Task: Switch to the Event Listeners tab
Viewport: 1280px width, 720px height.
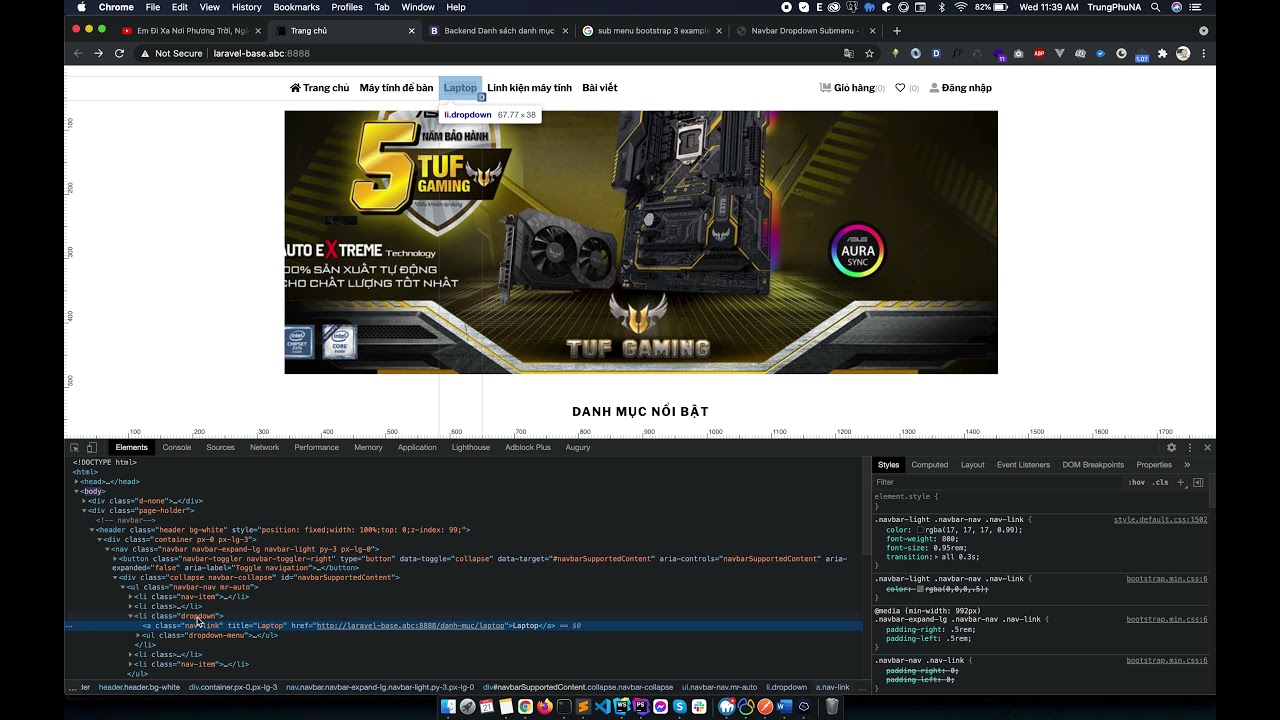Action: click(x=1023, y=465)
